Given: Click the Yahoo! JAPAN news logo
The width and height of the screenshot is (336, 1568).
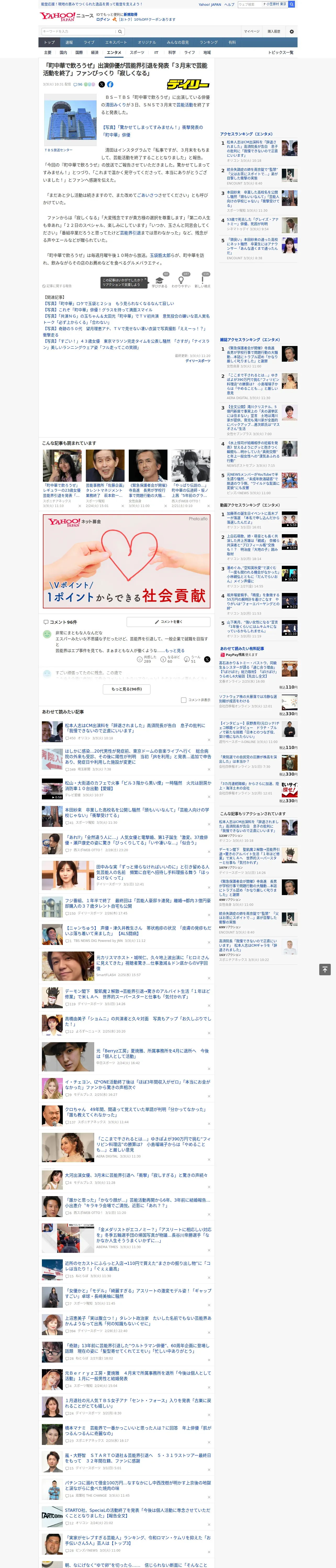Looking at the screenshot, I should (x=67, y=16).
